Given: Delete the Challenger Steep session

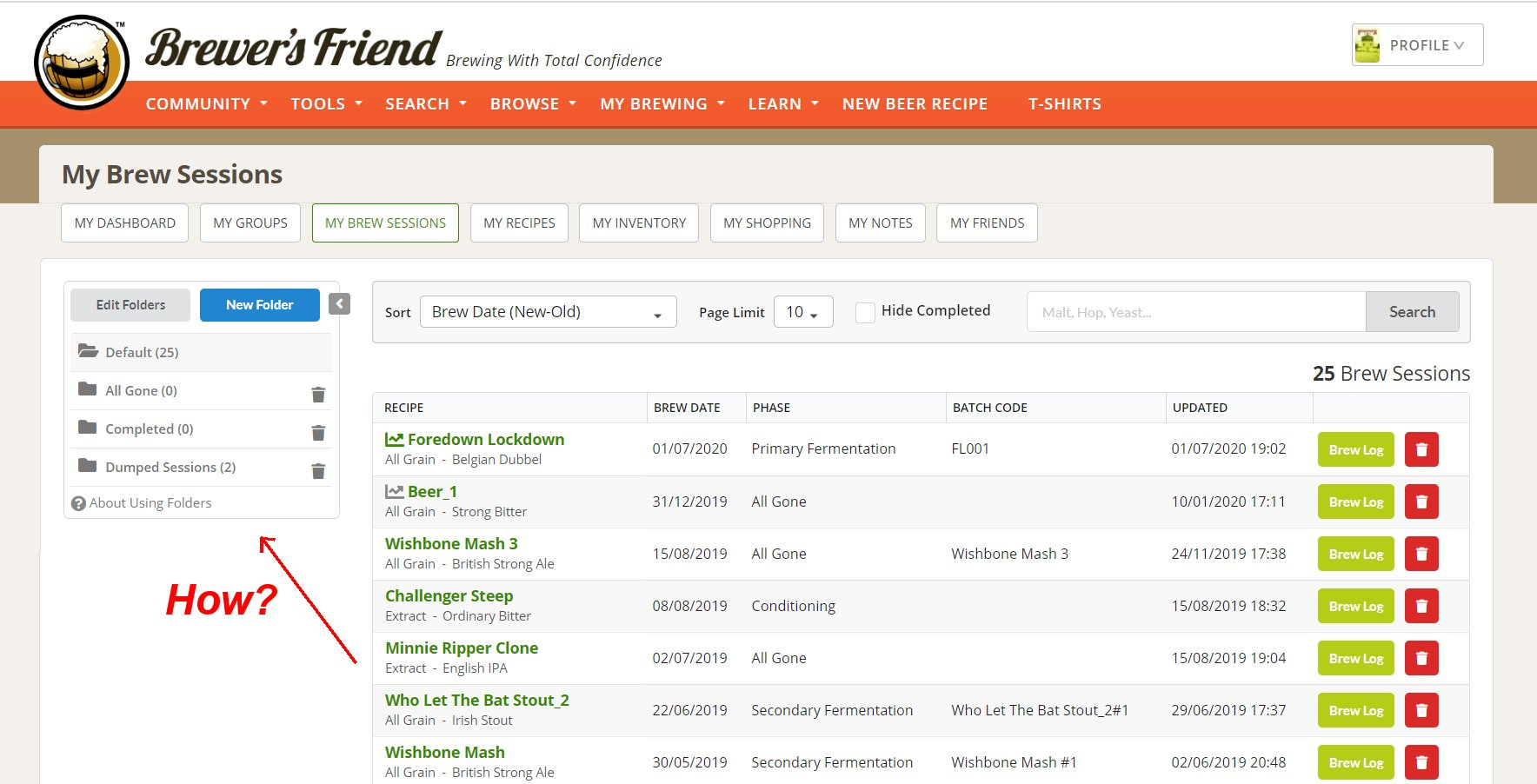Looking at the screenshot, I should click(x=1421, y=606).
